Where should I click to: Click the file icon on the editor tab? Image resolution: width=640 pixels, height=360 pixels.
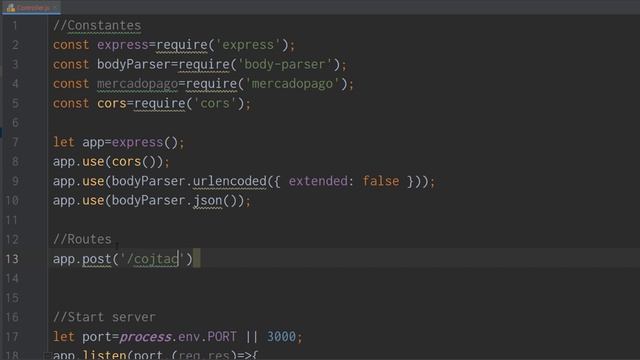pos(11,7)
